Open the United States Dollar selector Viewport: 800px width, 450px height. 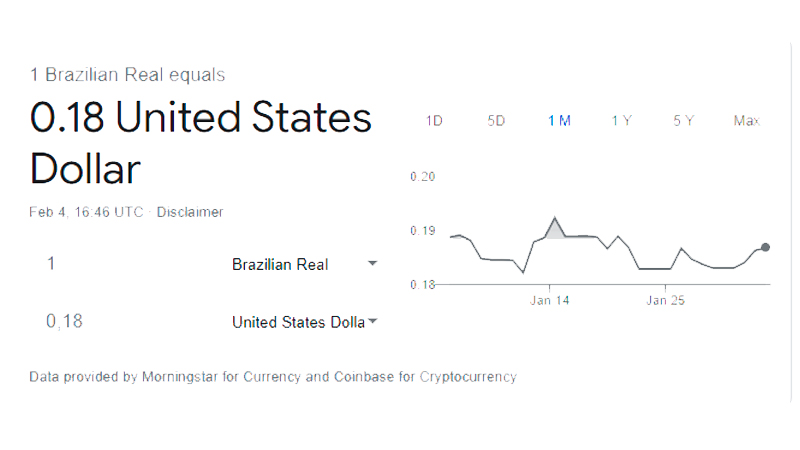[304, 322]
